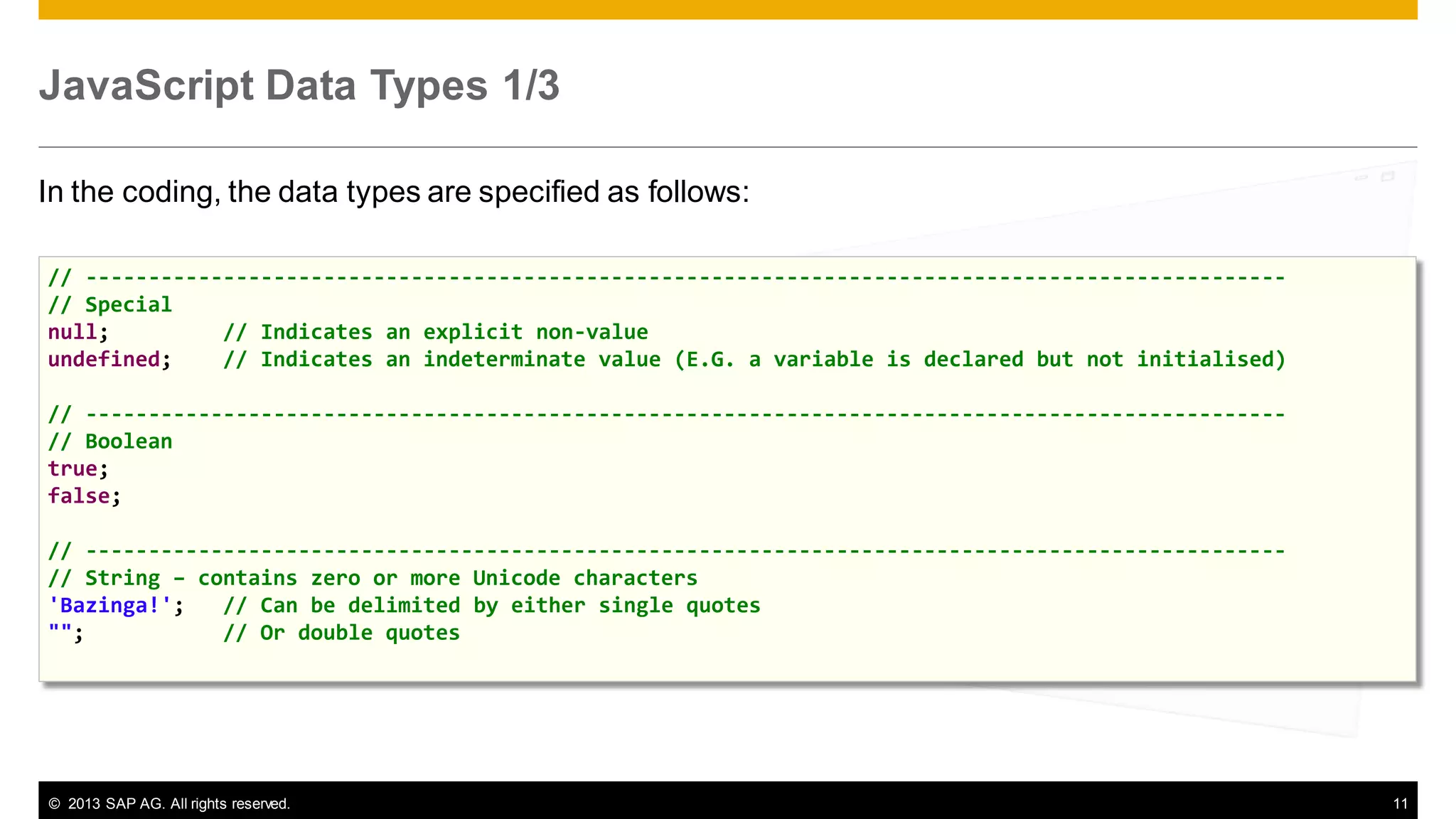1456x819 pixels.
Task: Click the '// Special' comment line
Action: (110, 304)
